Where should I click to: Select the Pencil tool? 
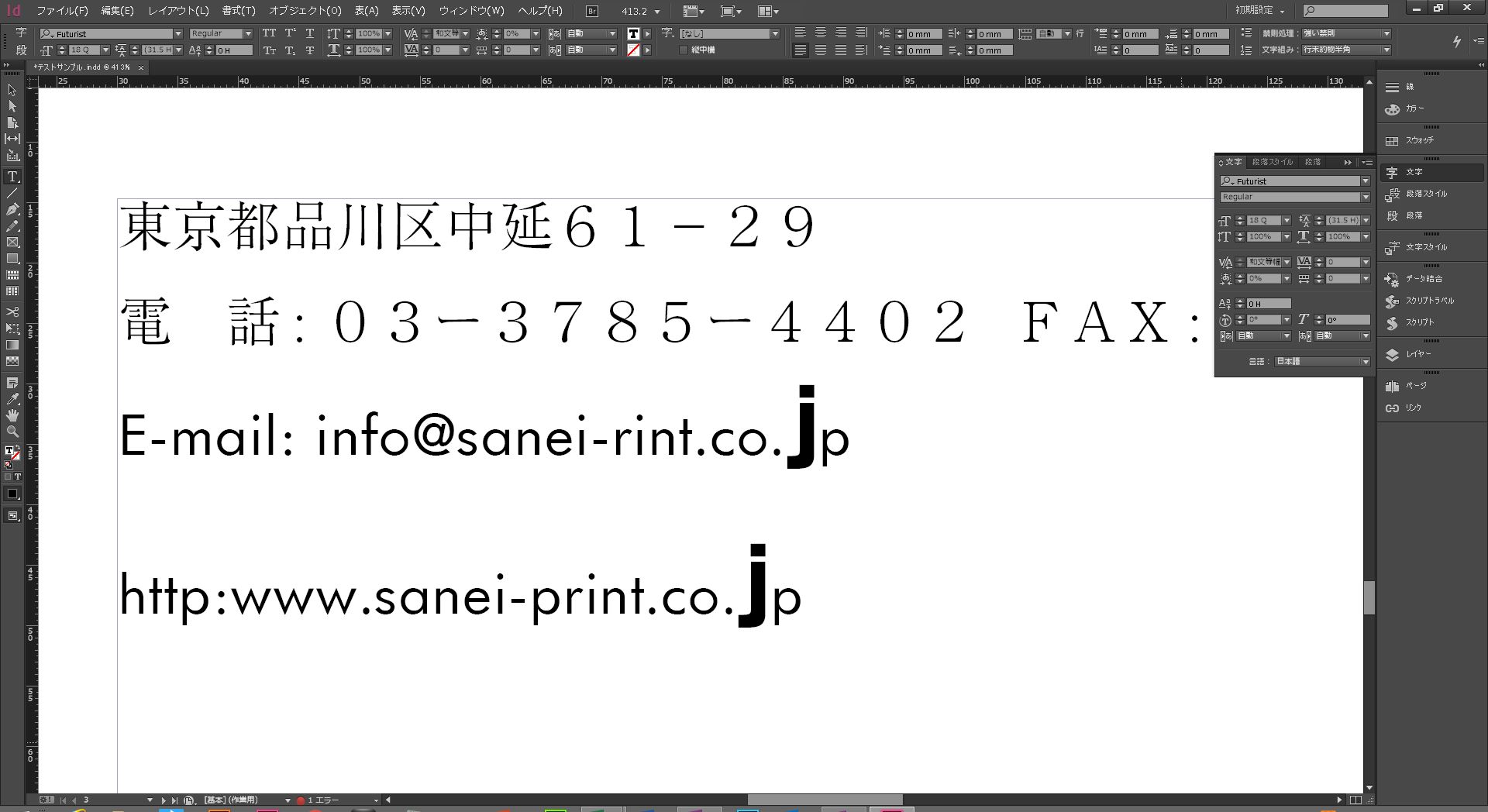(12, 225)
